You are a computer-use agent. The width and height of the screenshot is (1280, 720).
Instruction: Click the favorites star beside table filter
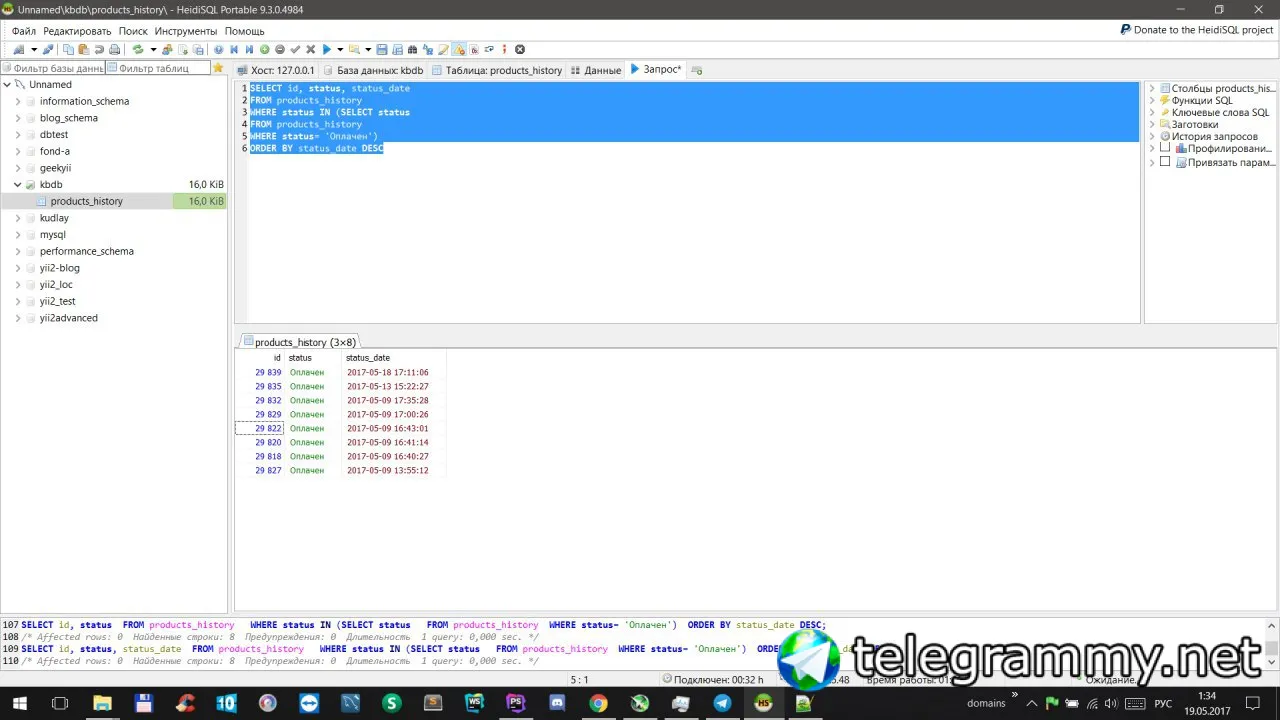[x=218, y=68]
